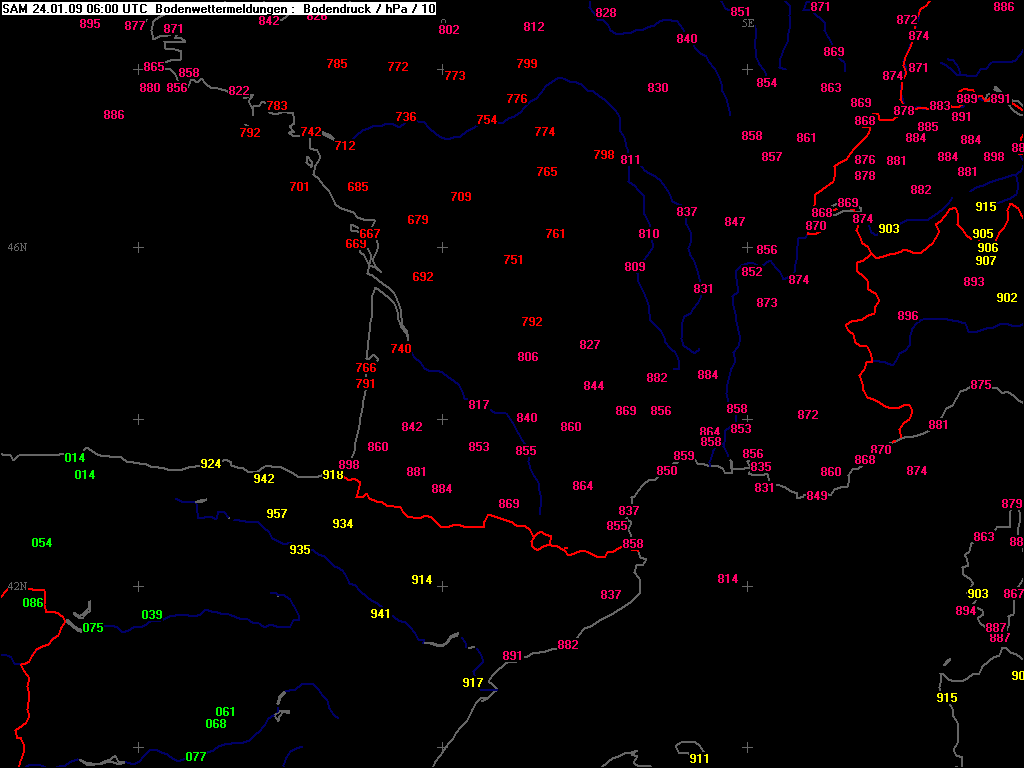Click the map title header text

[x=219, y=8]
